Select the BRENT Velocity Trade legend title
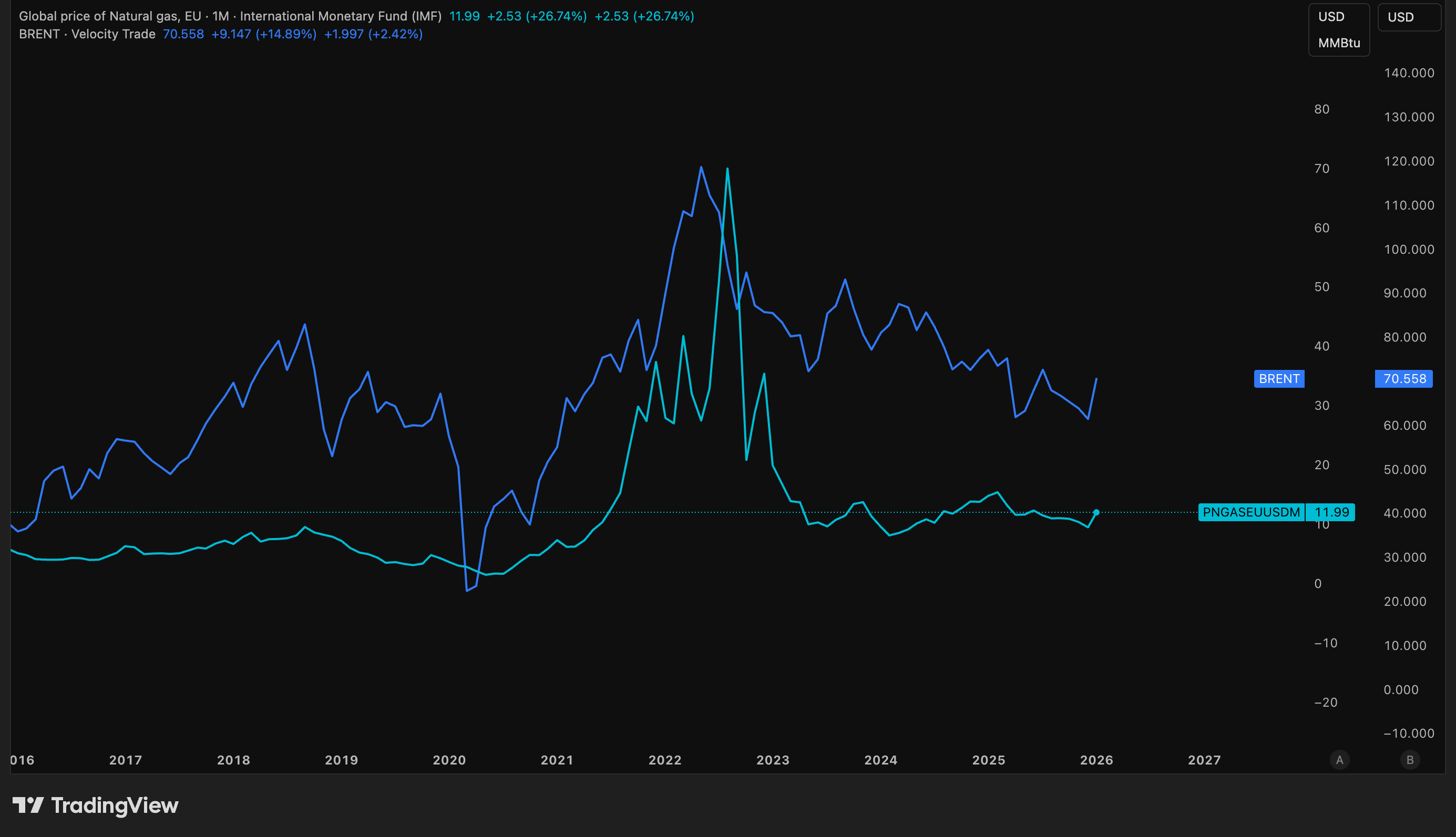 coord(87,34)
